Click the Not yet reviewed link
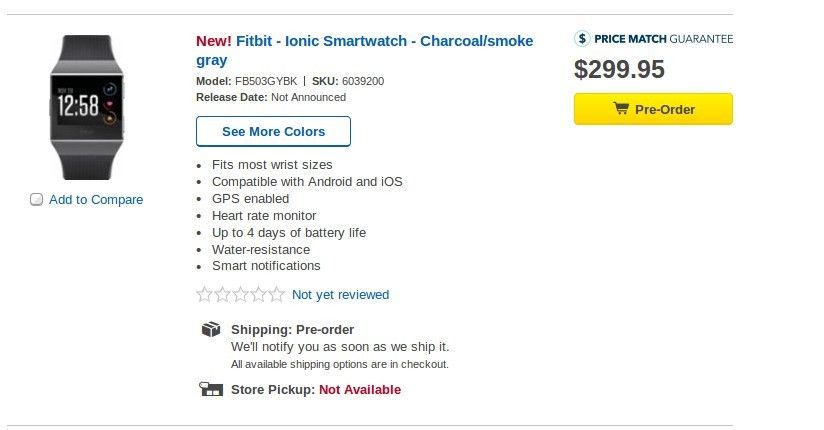824x430 pixels. tap(340, 295)
